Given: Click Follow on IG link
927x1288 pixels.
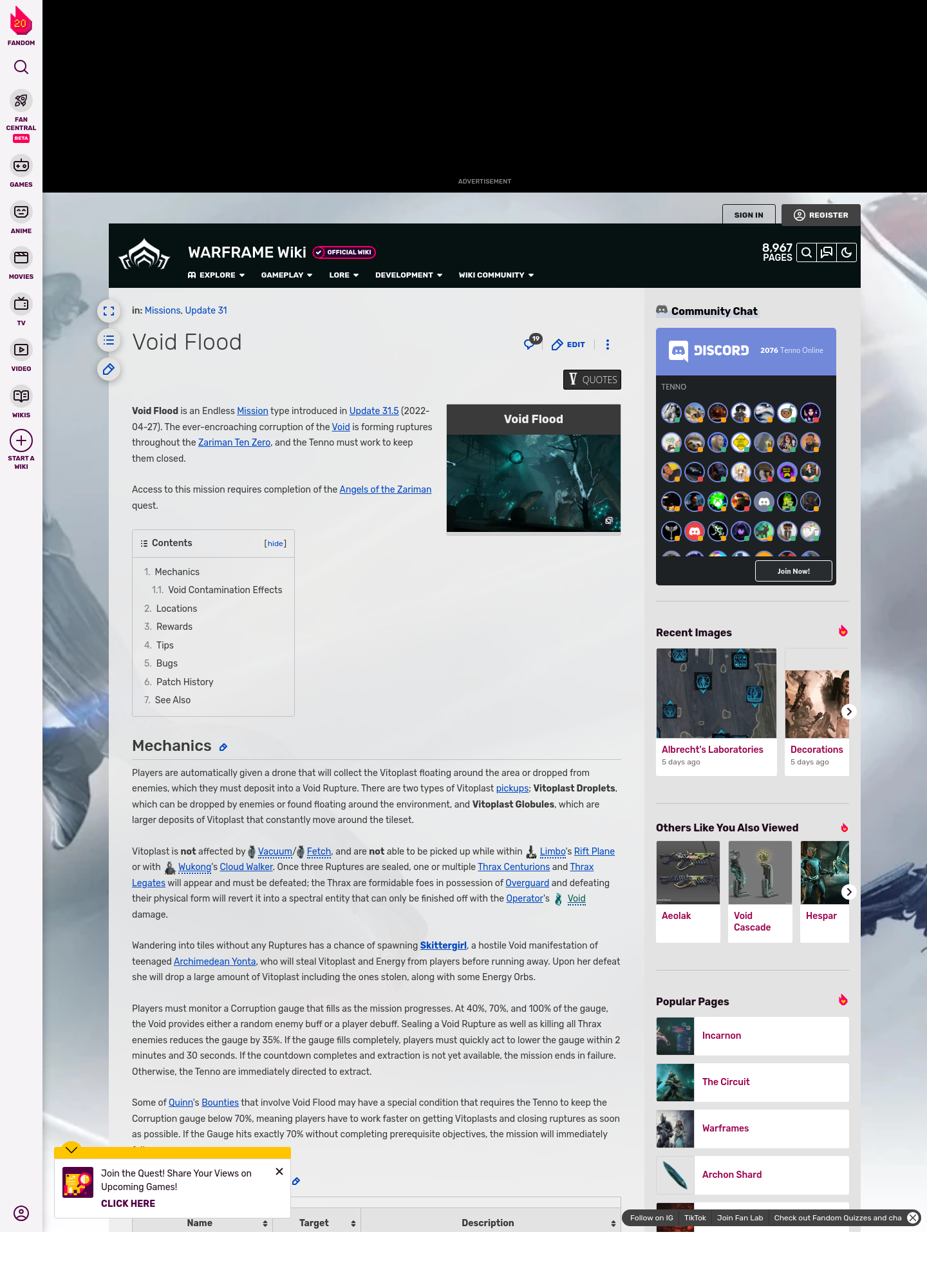Looking at the screenshot, I should click(x=651, y=1218).
